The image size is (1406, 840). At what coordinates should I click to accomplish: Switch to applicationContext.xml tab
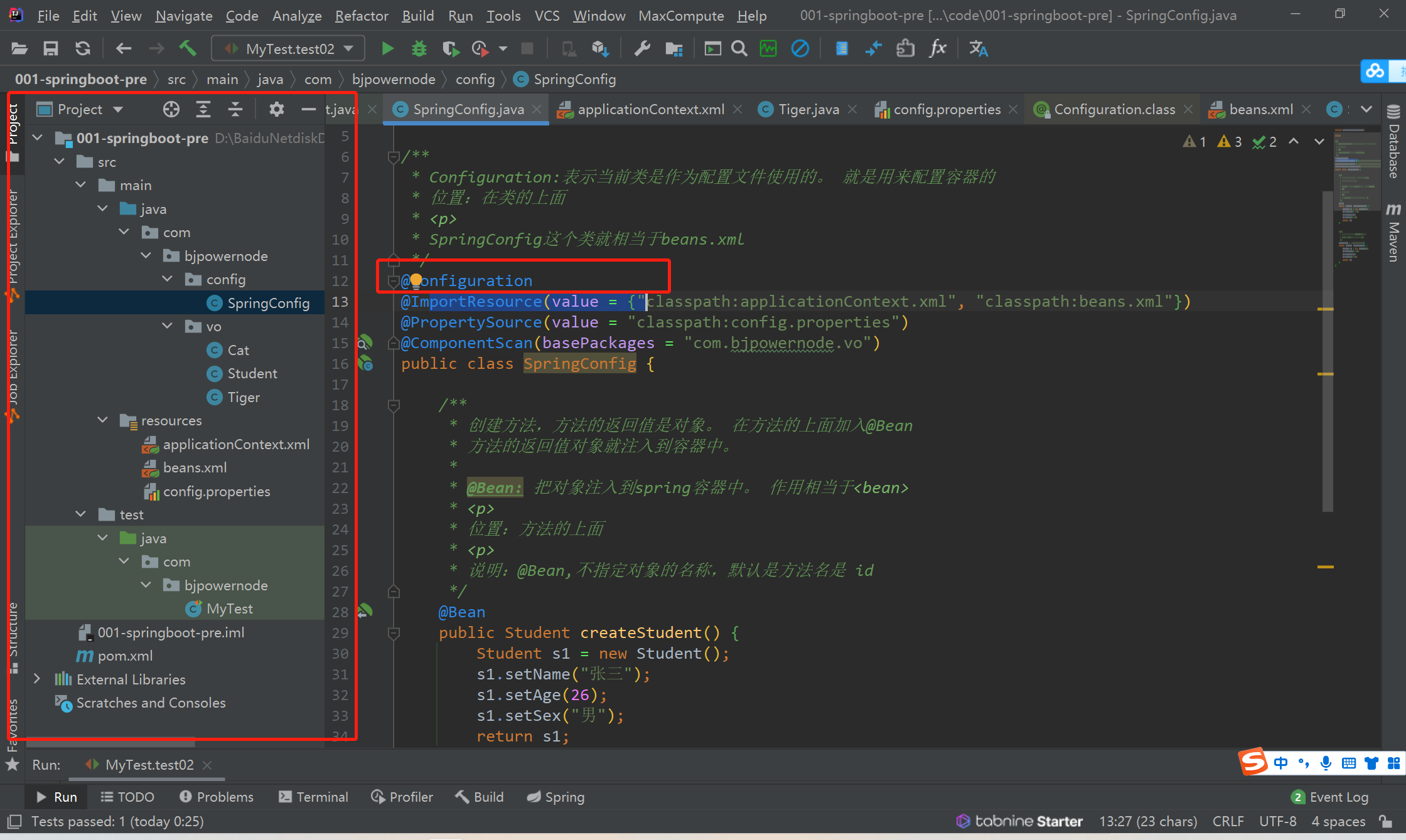click(x=650, y=110)
